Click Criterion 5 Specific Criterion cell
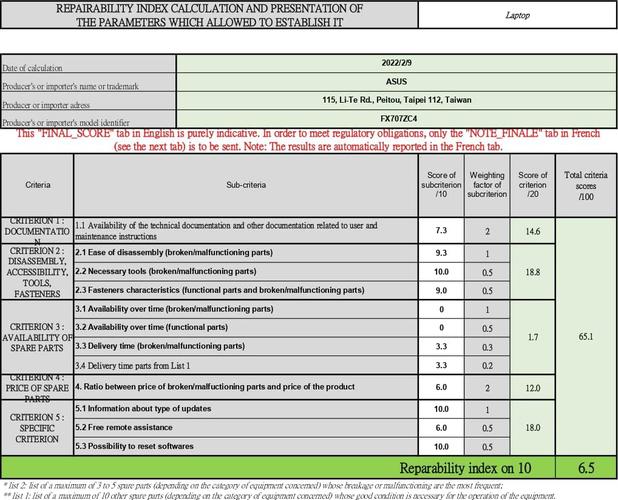Image resolution: width=618 pixels, height=500 pixels. click(37, 428)
